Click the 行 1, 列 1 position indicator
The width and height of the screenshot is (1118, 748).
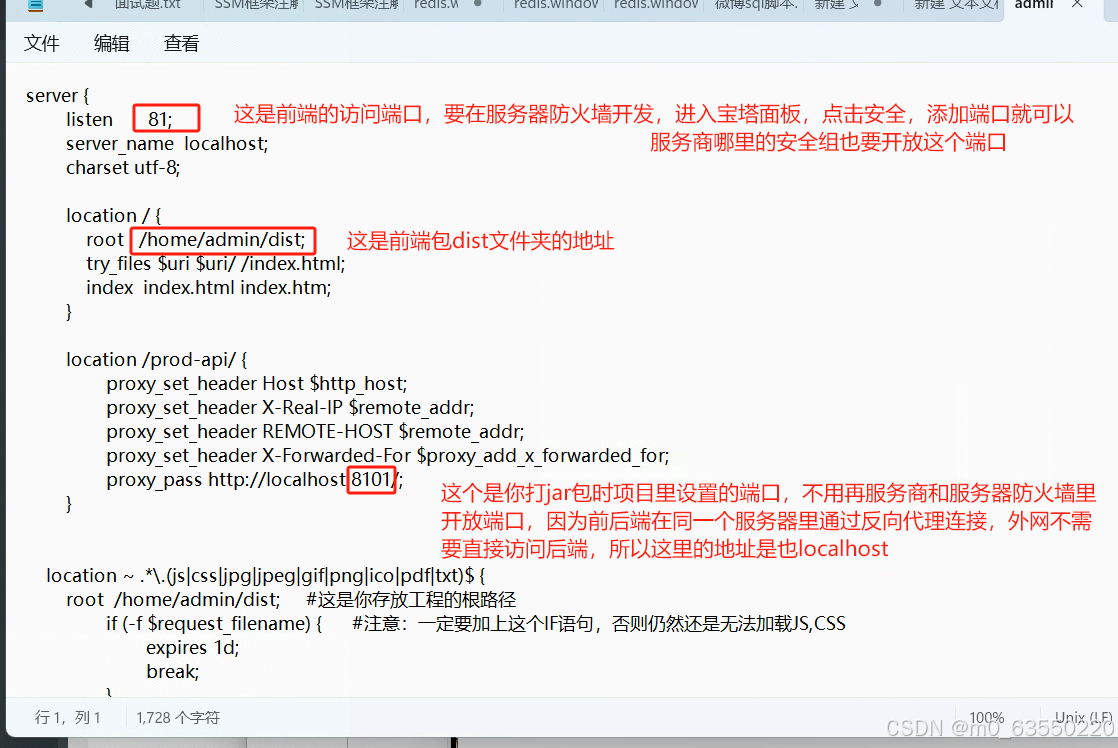point(68,717)
